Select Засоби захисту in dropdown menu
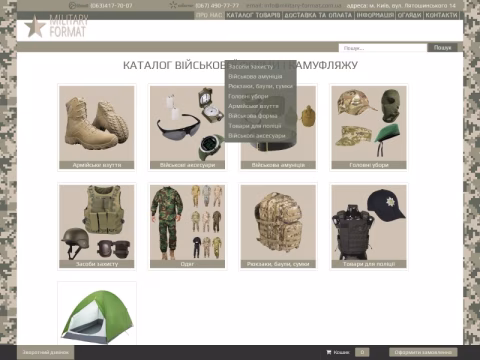Viewport: 480px width, 360px height. [x=251, y=67]
